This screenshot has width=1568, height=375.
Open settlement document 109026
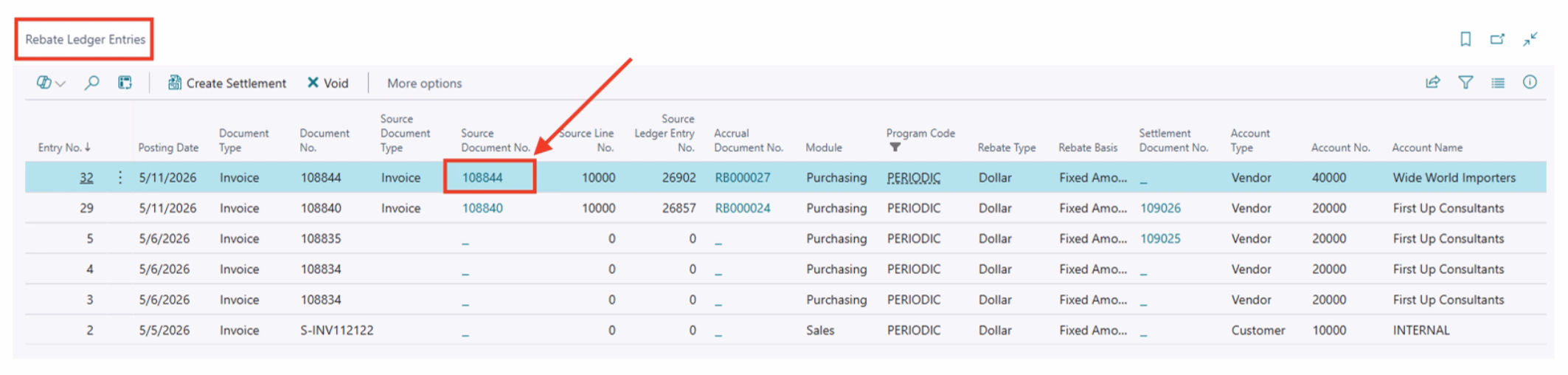pyautogui.click(x=1160, y=208)
